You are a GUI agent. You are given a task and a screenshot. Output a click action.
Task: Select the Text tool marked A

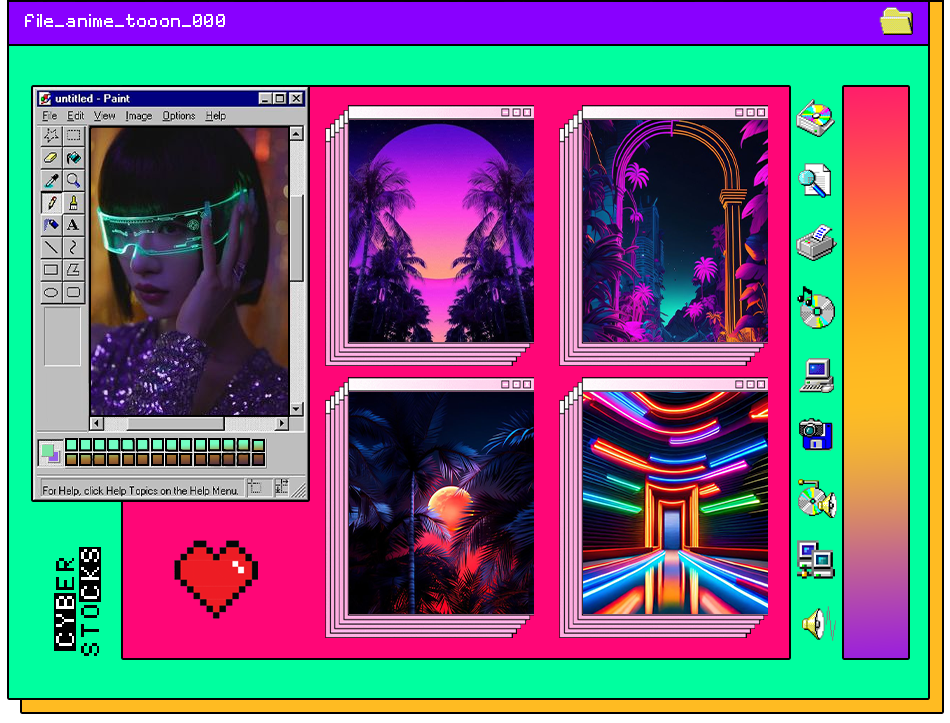pos(73,225)
